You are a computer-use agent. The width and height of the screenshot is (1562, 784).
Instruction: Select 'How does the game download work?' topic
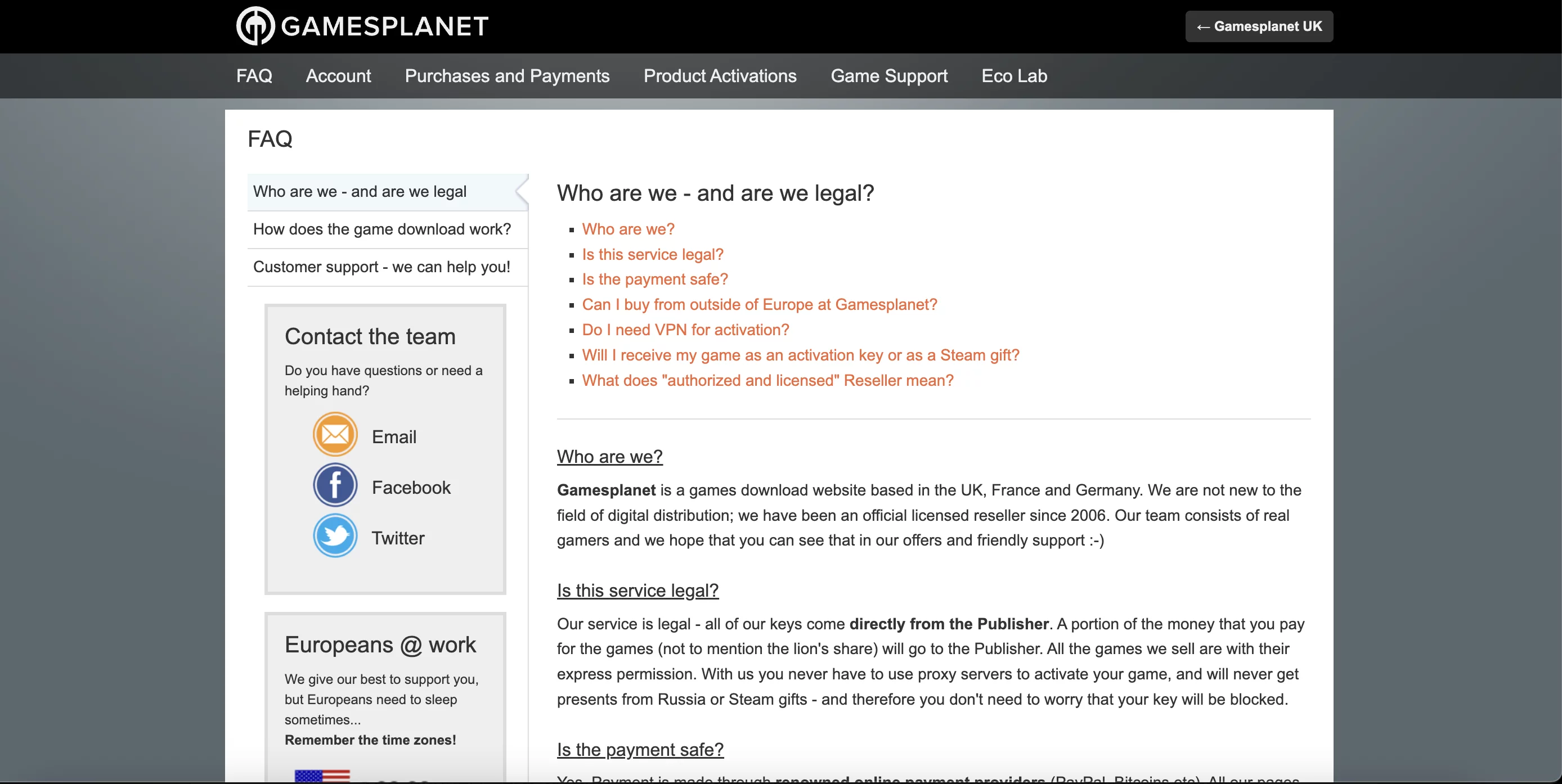(x=382, y=229)
